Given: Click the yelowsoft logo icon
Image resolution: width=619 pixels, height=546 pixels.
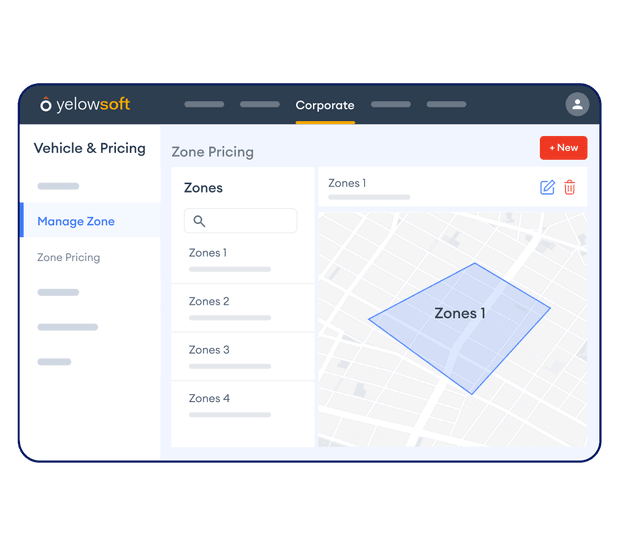Looking at the screenshot, I should pos(46,105).
